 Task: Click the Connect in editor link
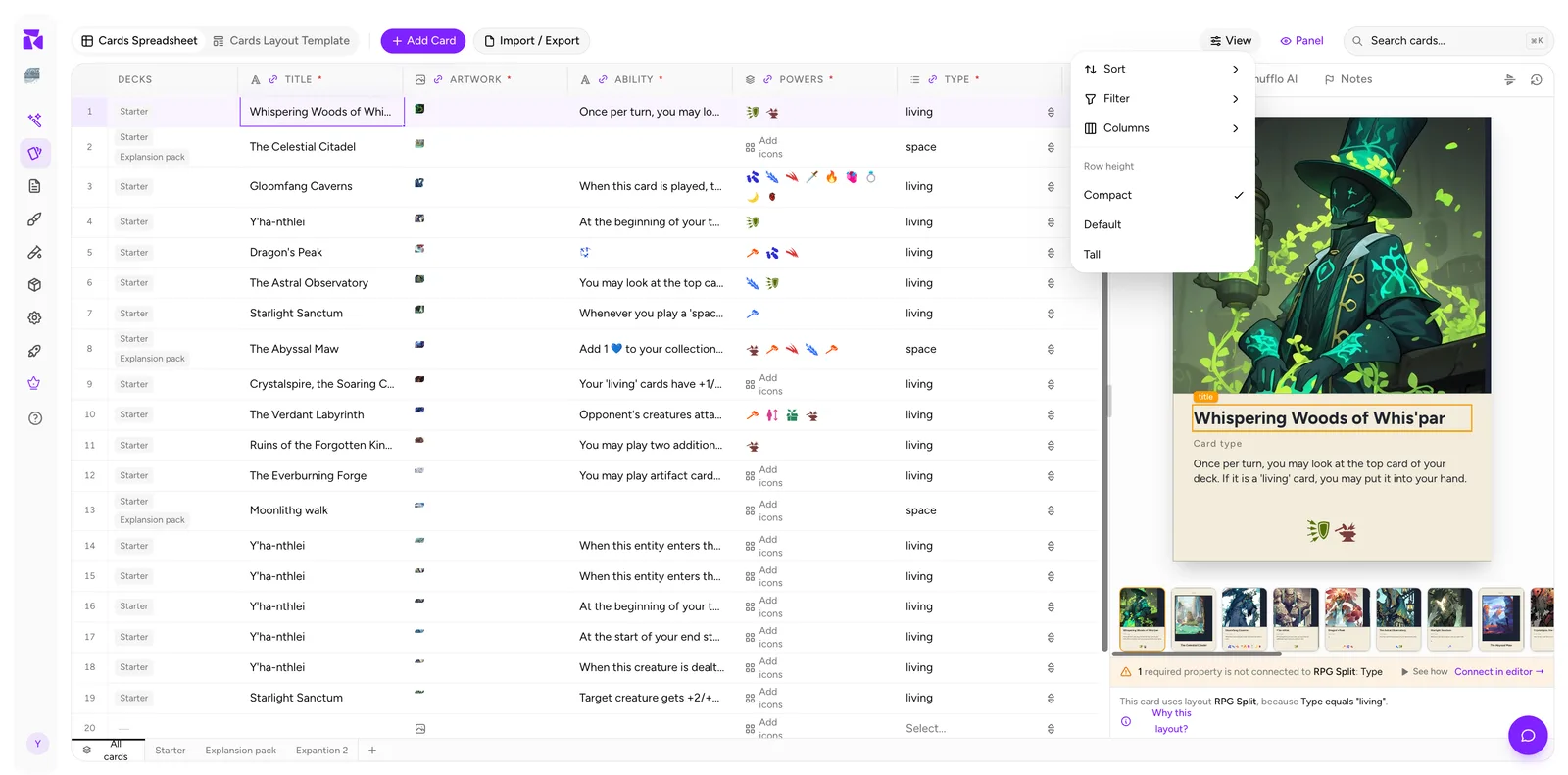1498,672
